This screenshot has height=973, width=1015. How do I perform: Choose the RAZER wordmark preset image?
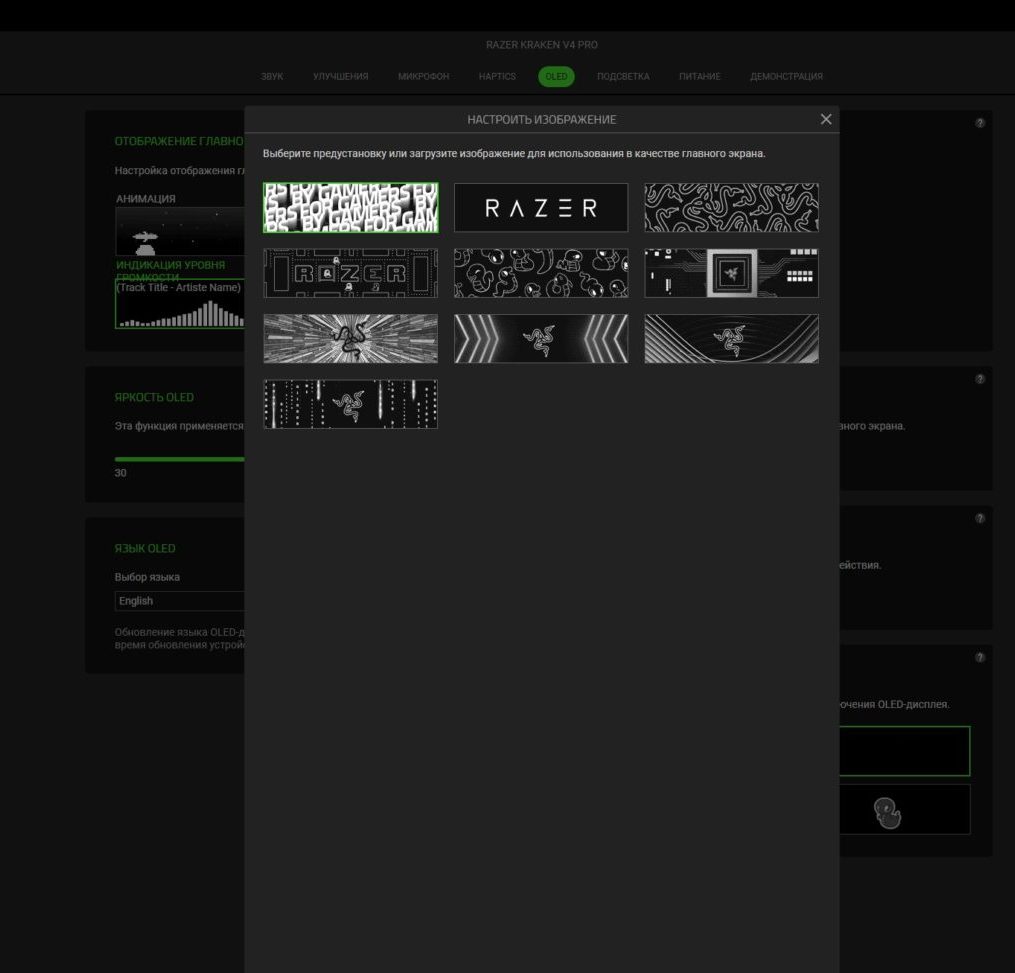541,208
